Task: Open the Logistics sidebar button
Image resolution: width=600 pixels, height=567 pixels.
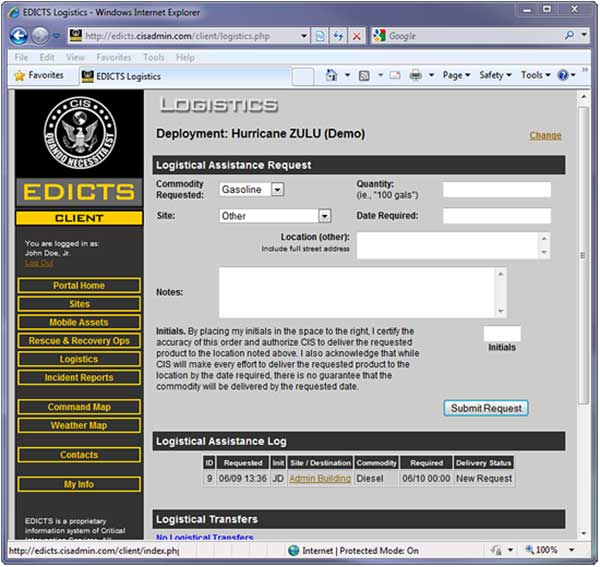Action: click(x=79, y=359)
